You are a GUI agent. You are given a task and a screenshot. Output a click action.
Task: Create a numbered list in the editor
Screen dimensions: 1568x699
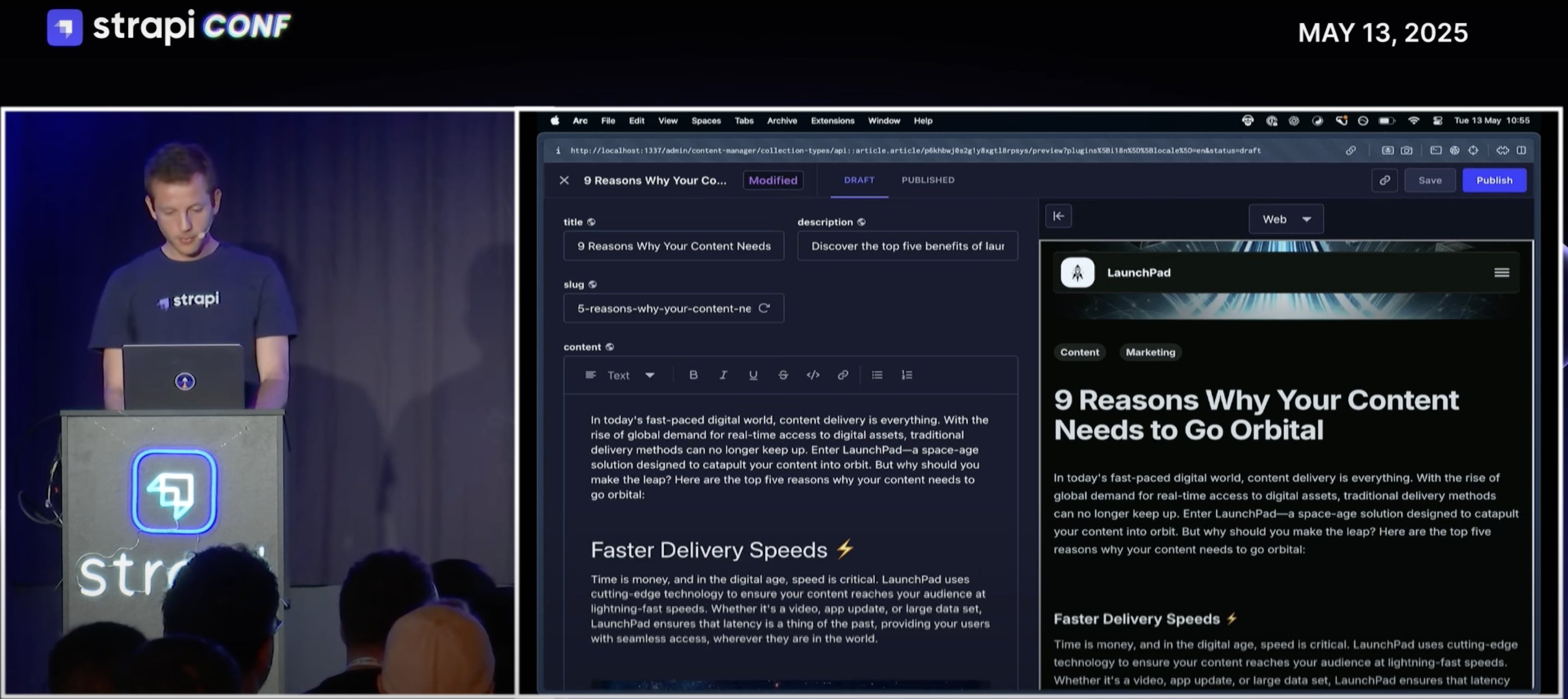(x=907, y=375)
